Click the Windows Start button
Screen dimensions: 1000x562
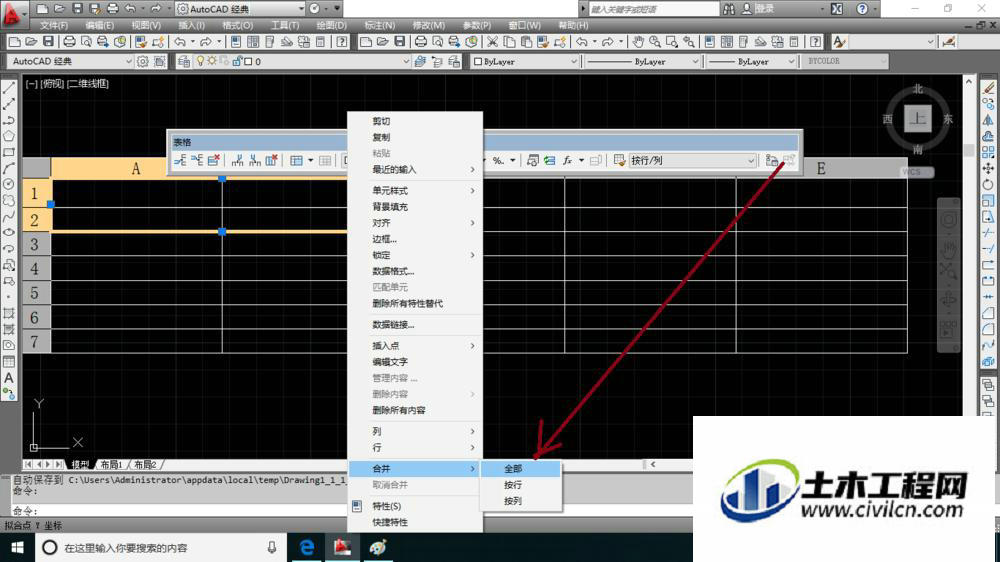click(17, 547)
